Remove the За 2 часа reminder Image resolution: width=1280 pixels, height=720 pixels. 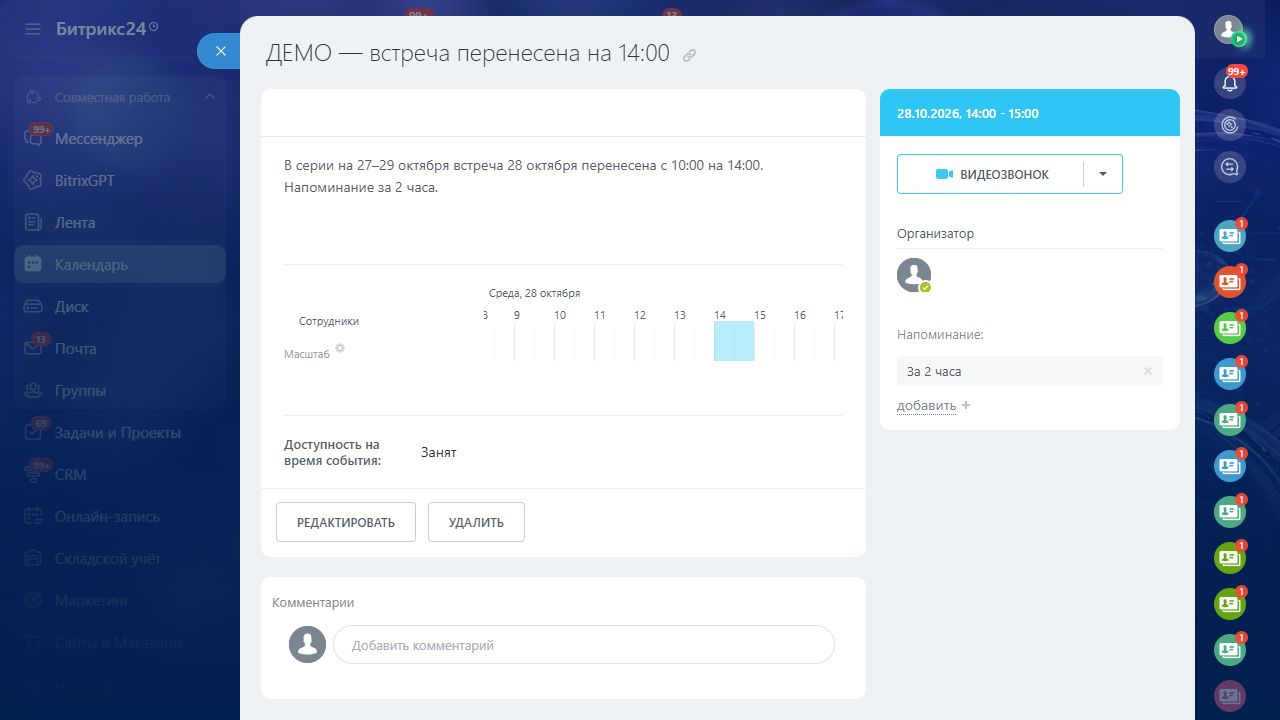(1148, 371)
